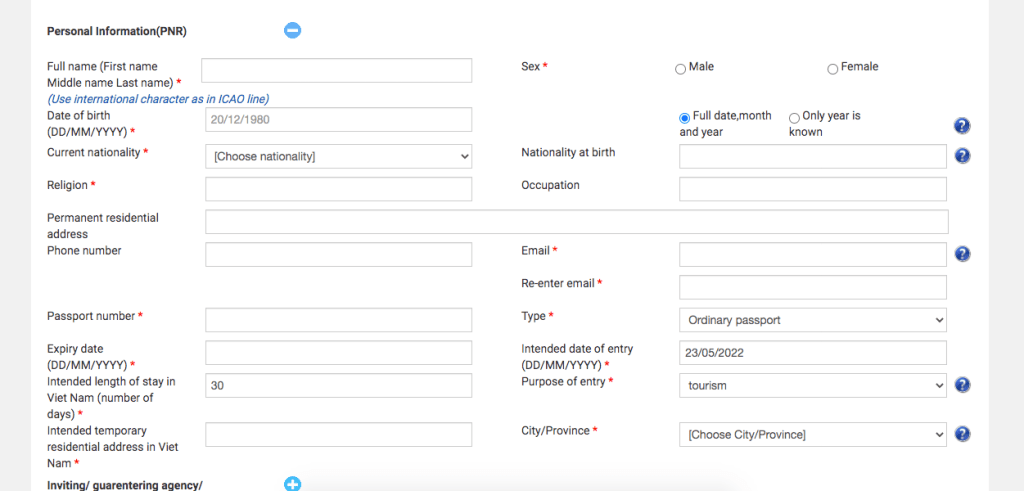
Task: Select Female radio button
Action: click(x=833, y=69)
